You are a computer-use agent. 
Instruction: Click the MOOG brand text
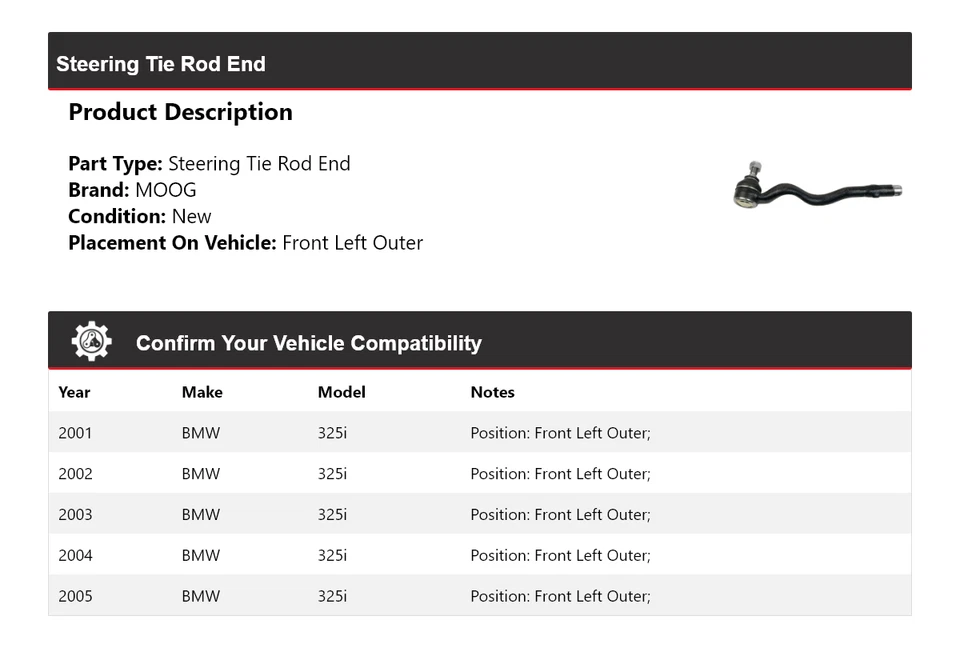click(166, 190)
